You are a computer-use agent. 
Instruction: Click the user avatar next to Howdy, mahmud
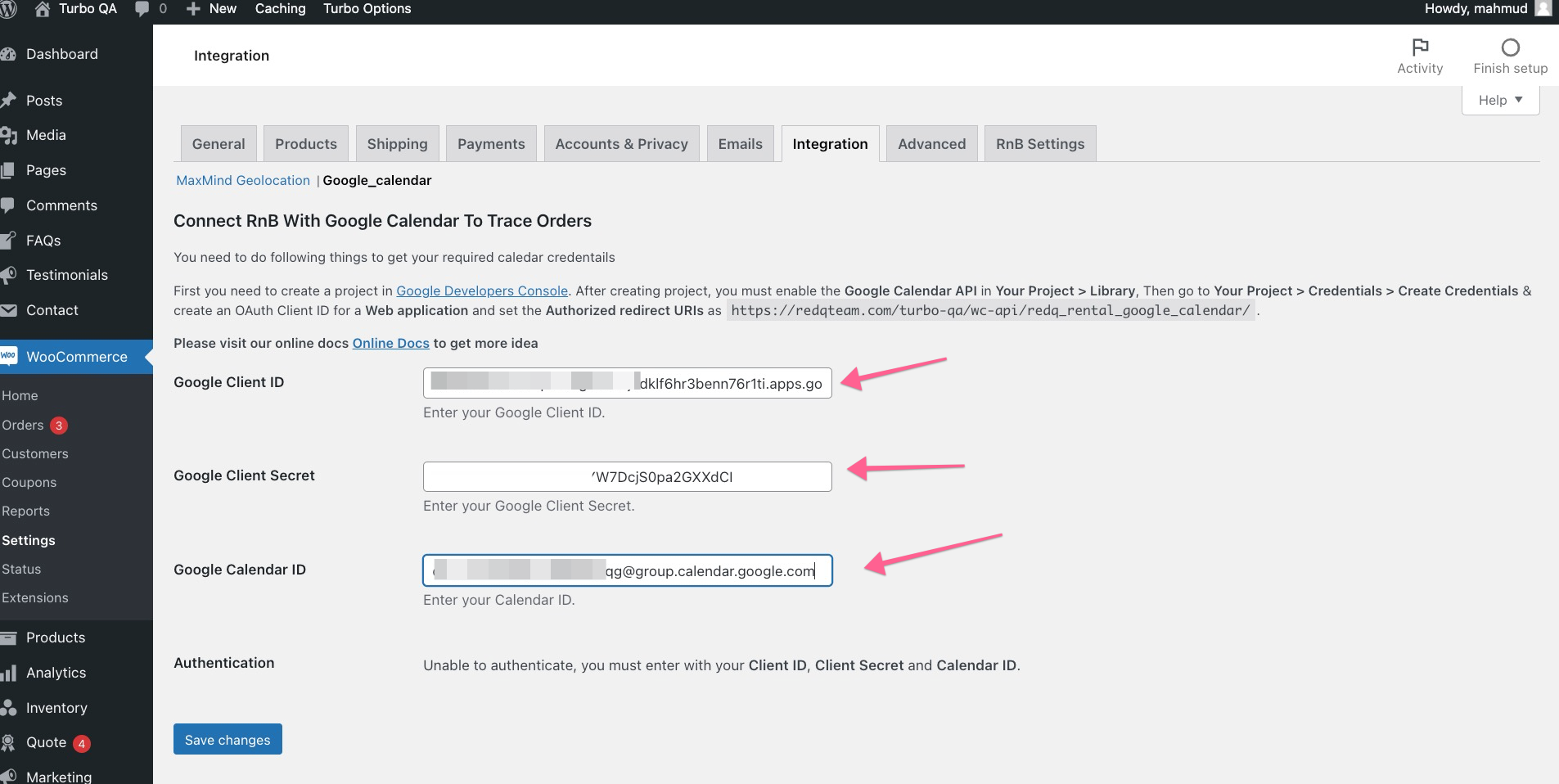[x=1543, y=9]
